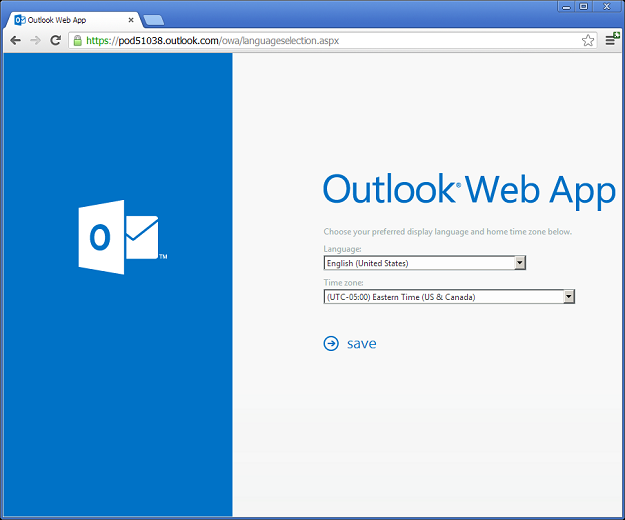
Task: Go back with the browser back arrow
Action: click(x=15, y=40)
